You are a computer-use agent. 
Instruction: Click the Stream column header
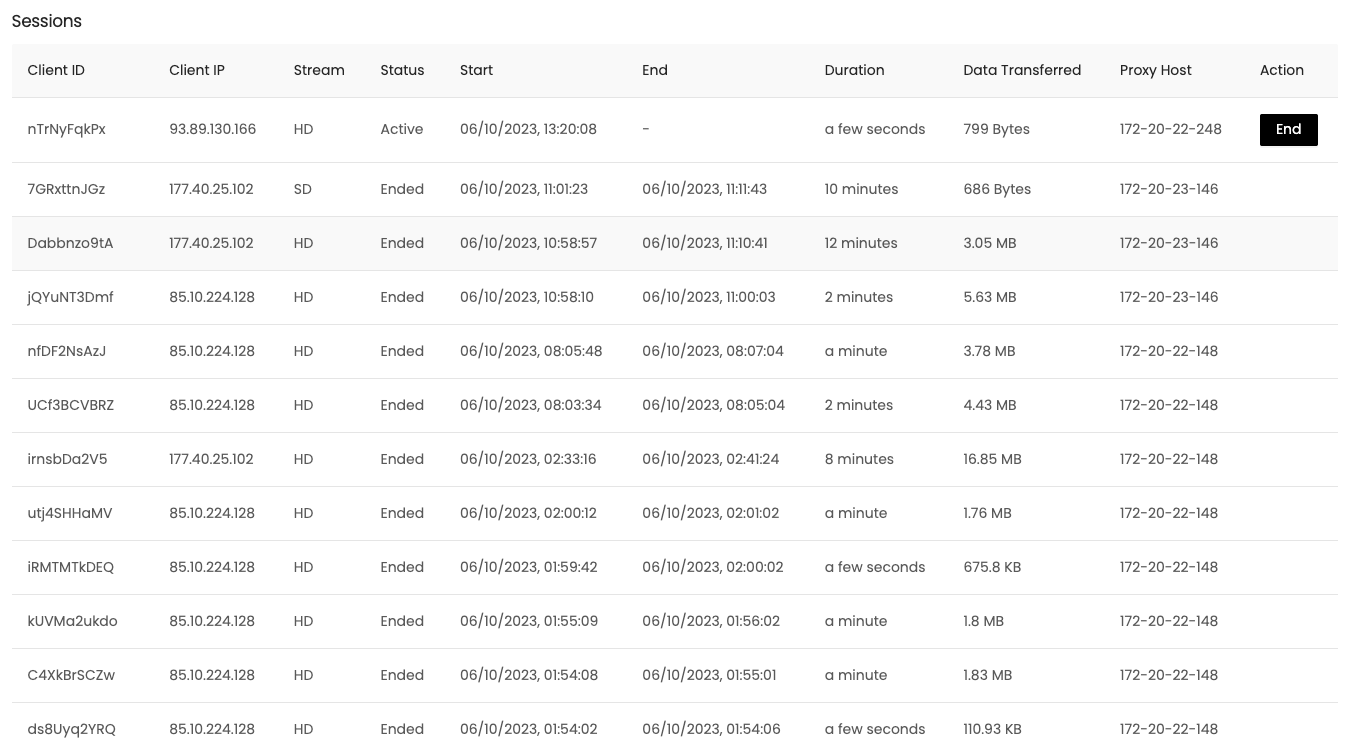(319, 70)
